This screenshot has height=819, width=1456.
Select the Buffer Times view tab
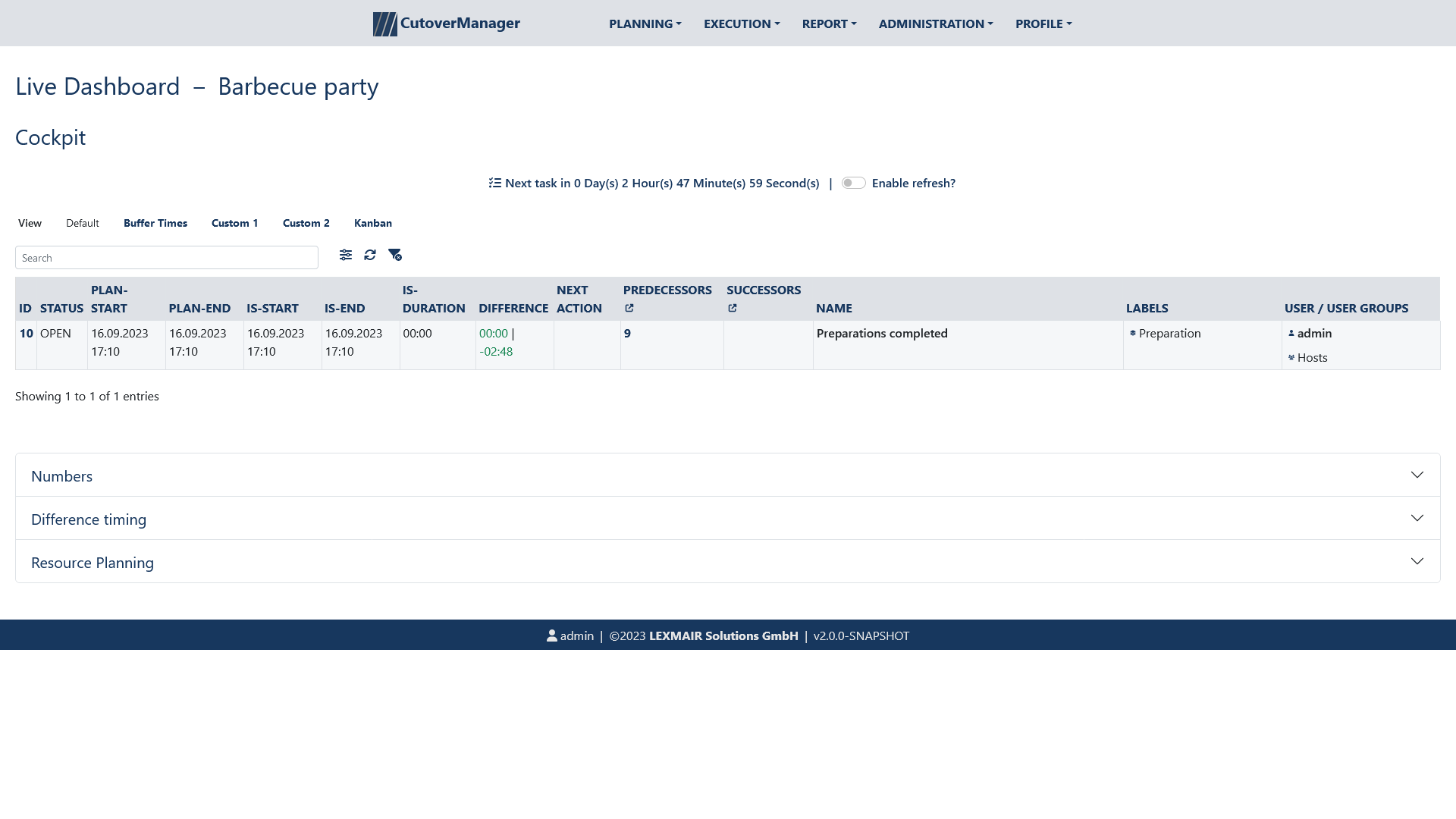pos(155,222)
